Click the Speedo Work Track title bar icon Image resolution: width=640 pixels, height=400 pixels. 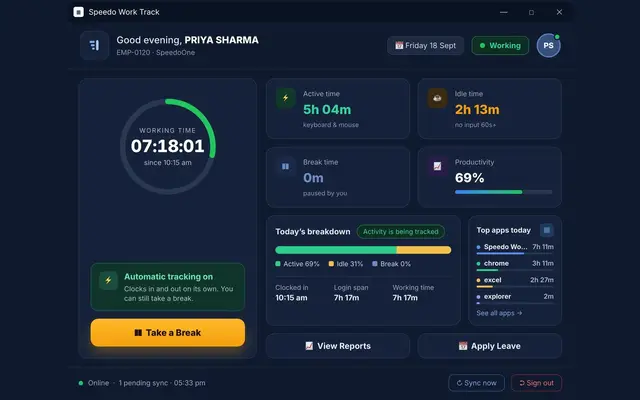coord(78,12)
